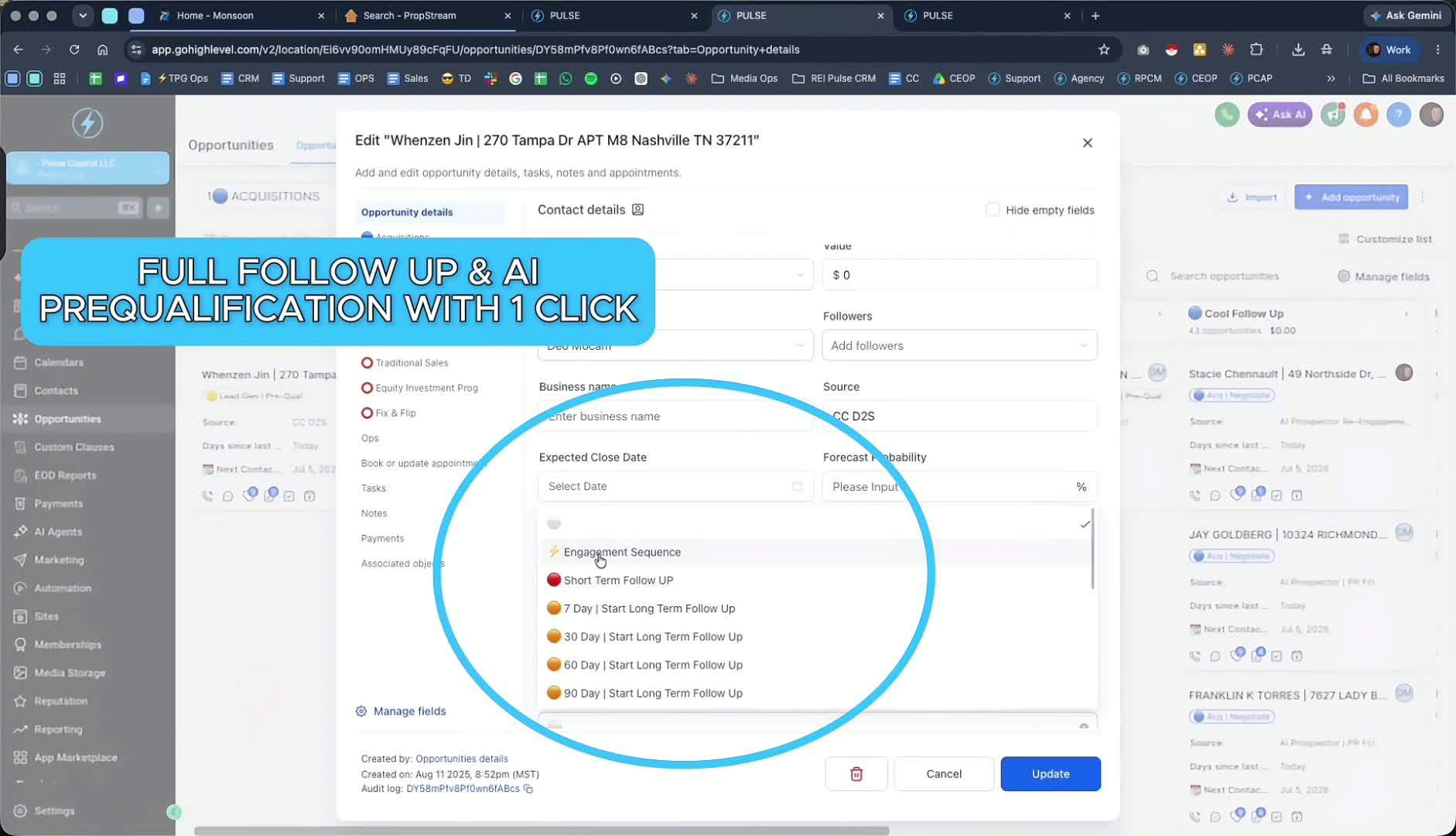
Task: Click the Contact details card icon
Action: point(637,210)
